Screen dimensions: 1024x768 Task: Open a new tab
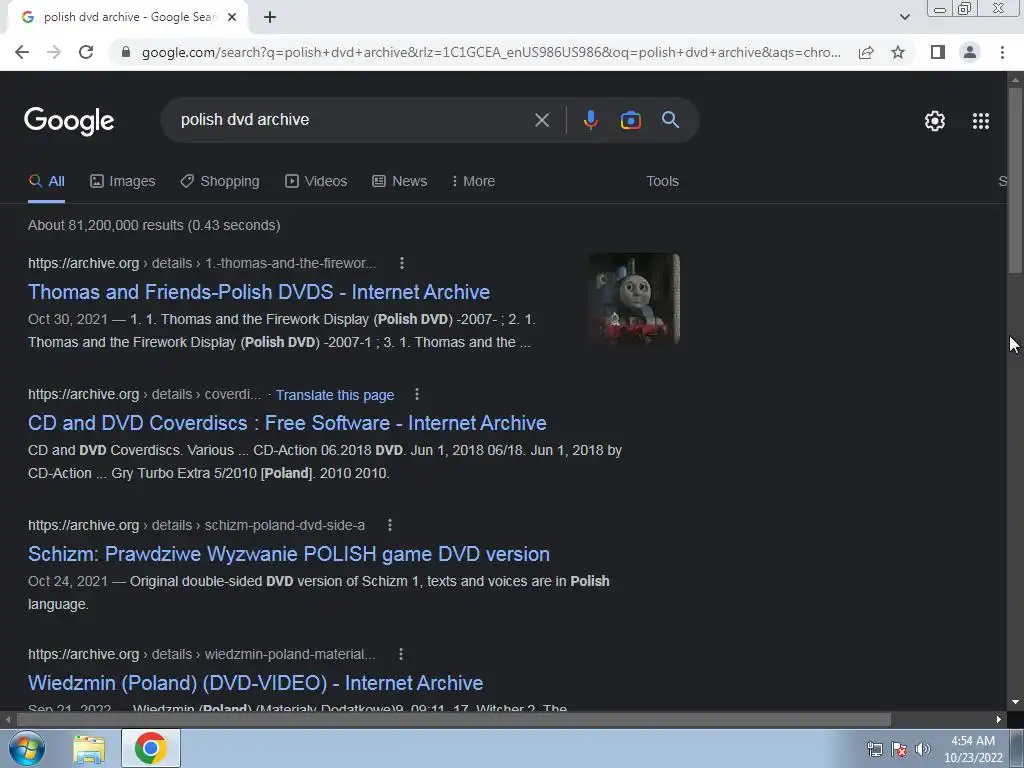click(x=270, y=17)
